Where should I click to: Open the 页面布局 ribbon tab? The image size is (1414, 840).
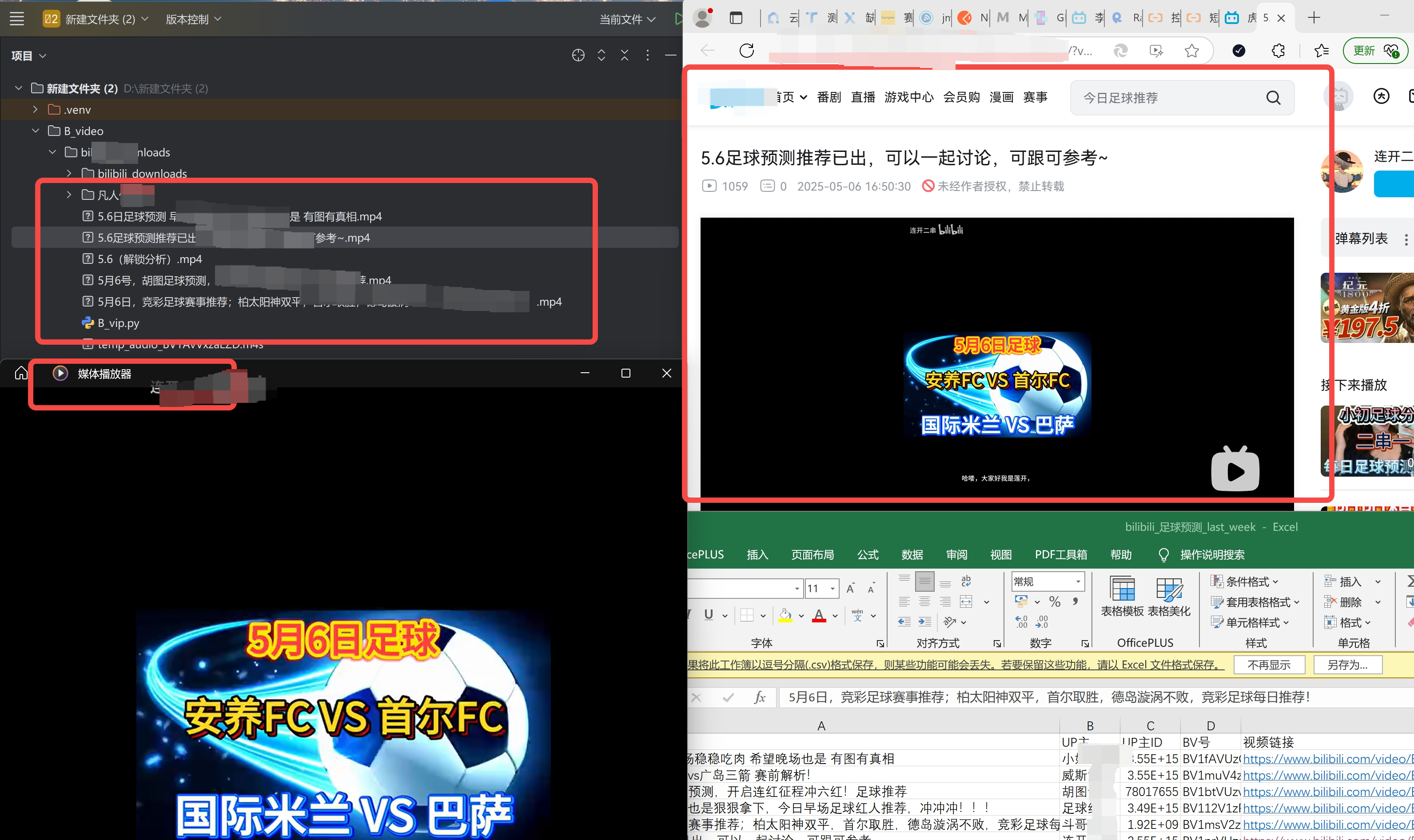point(813,555)
